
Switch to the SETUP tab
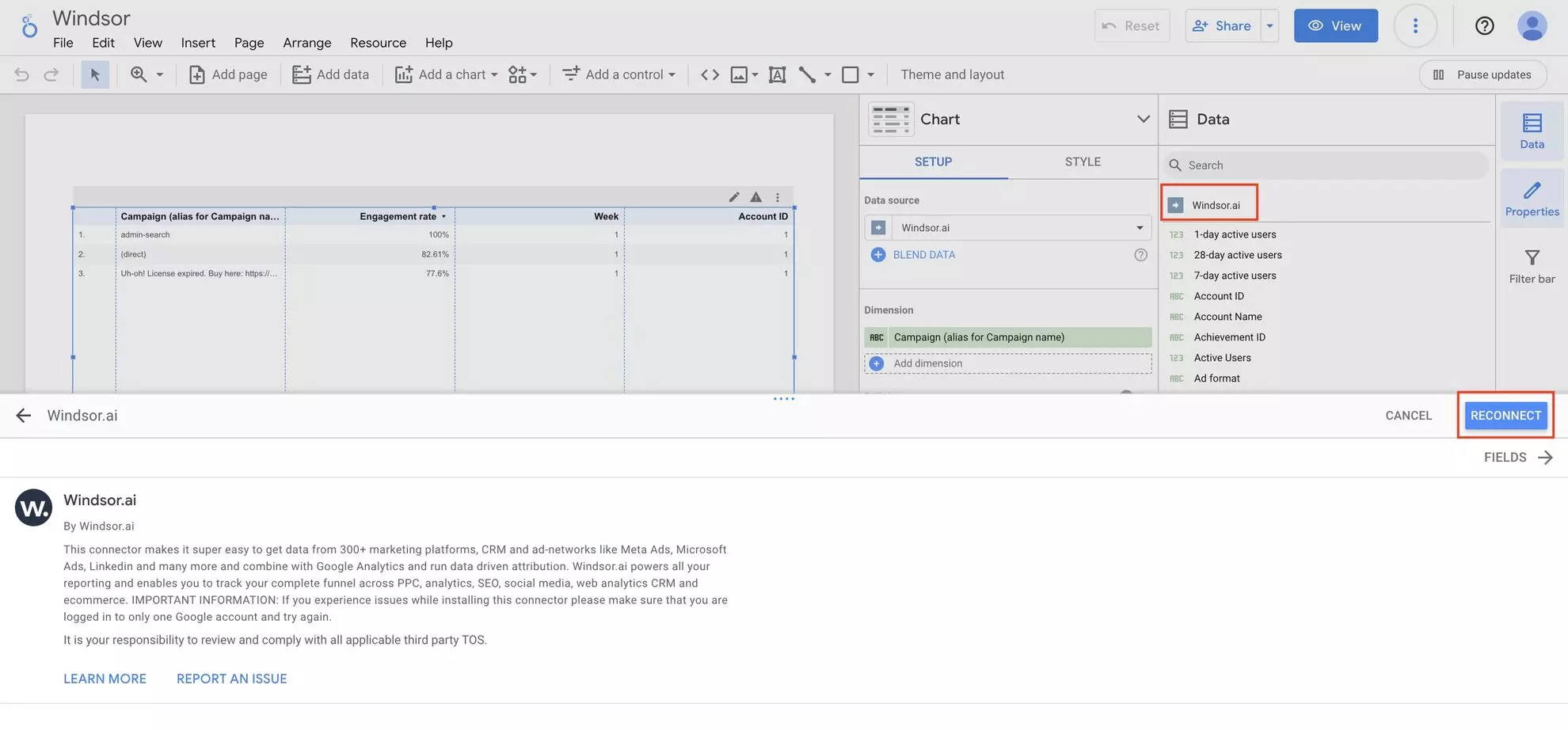[933, 162]
